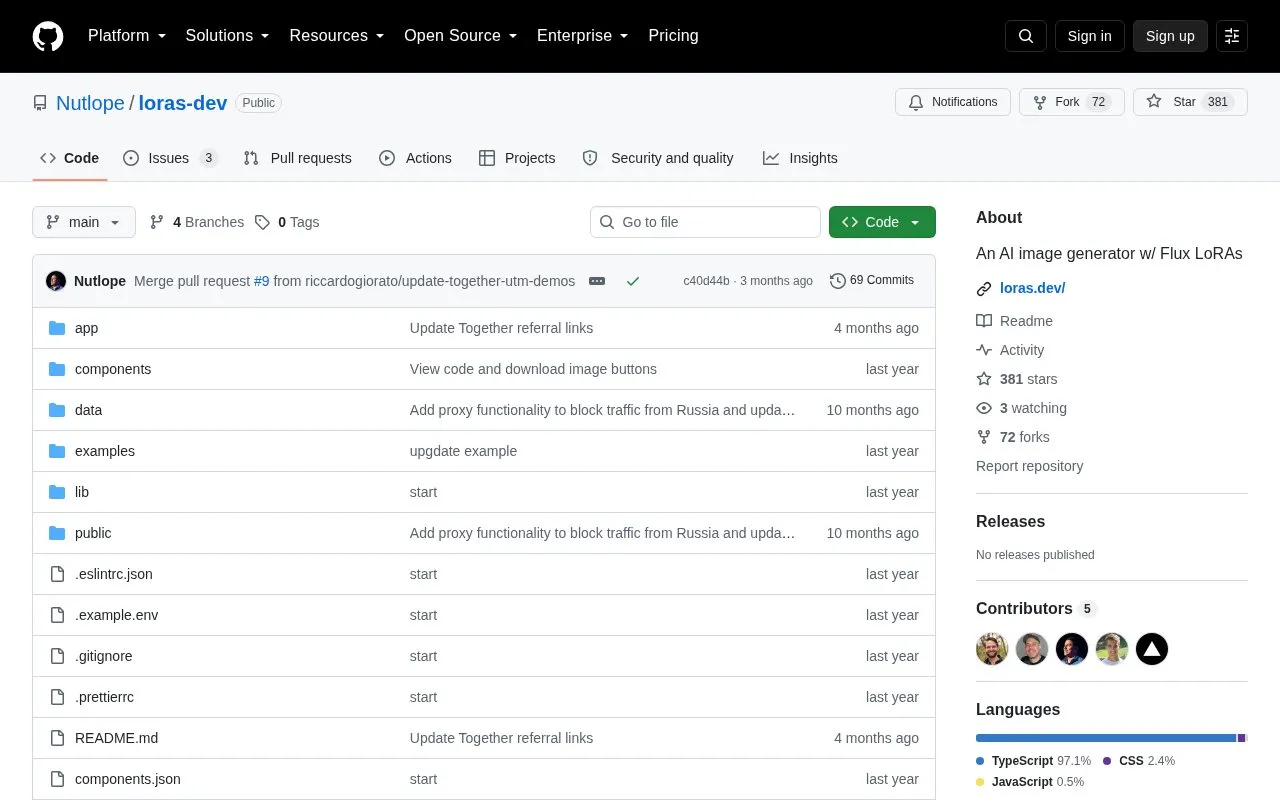Click the Go to file search field
Image resolution: width=1280 pixels, height=800 pixels.
click(x=705, y=222)
